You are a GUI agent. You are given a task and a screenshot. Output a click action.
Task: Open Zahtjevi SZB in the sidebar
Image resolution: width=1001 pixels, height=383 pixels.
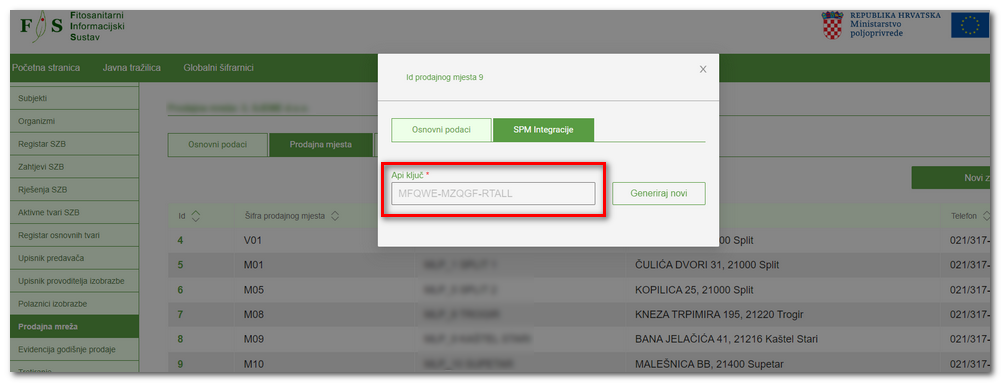coord(74,167)
